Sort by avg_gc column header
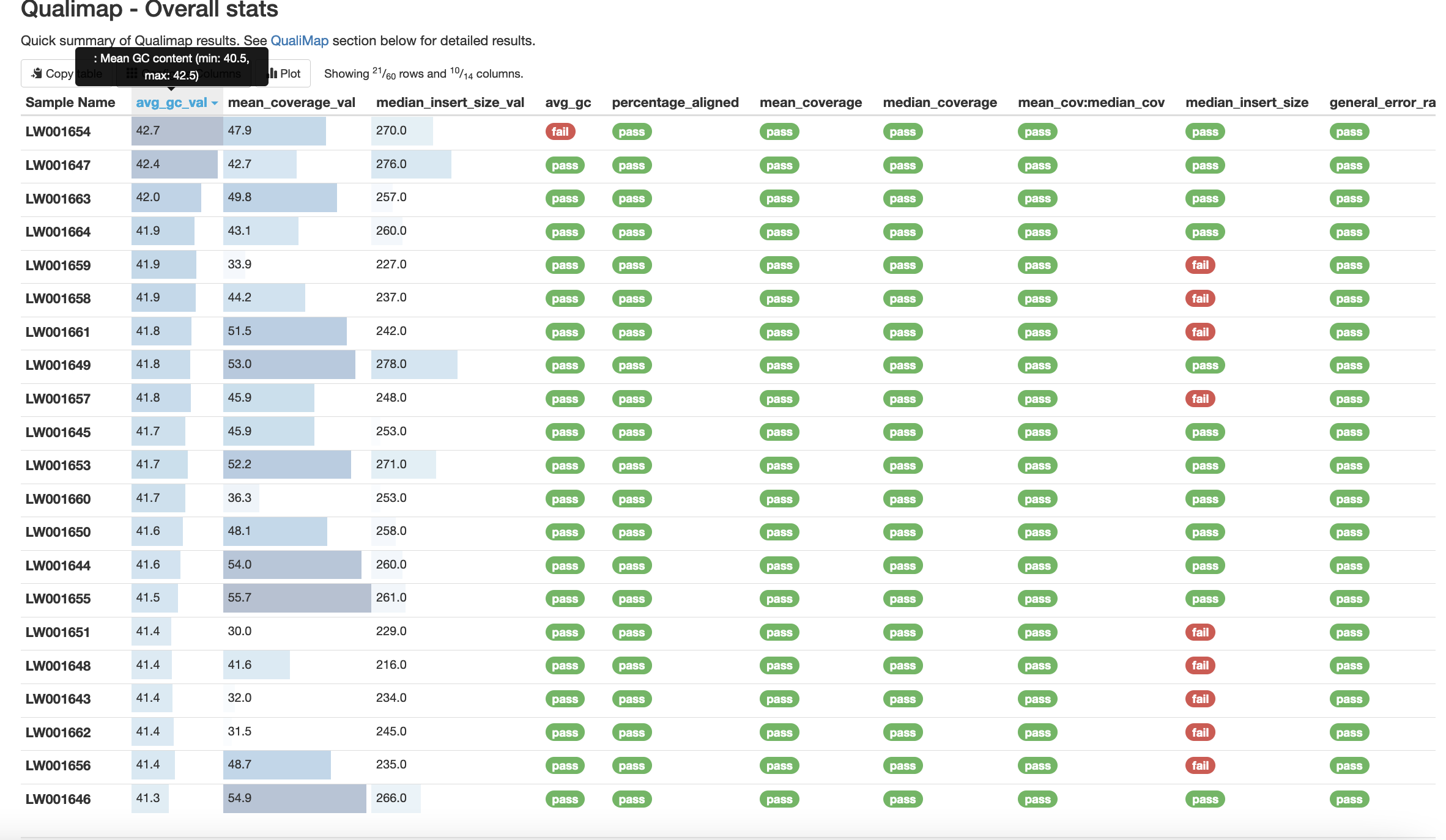 tap(568, 102)
